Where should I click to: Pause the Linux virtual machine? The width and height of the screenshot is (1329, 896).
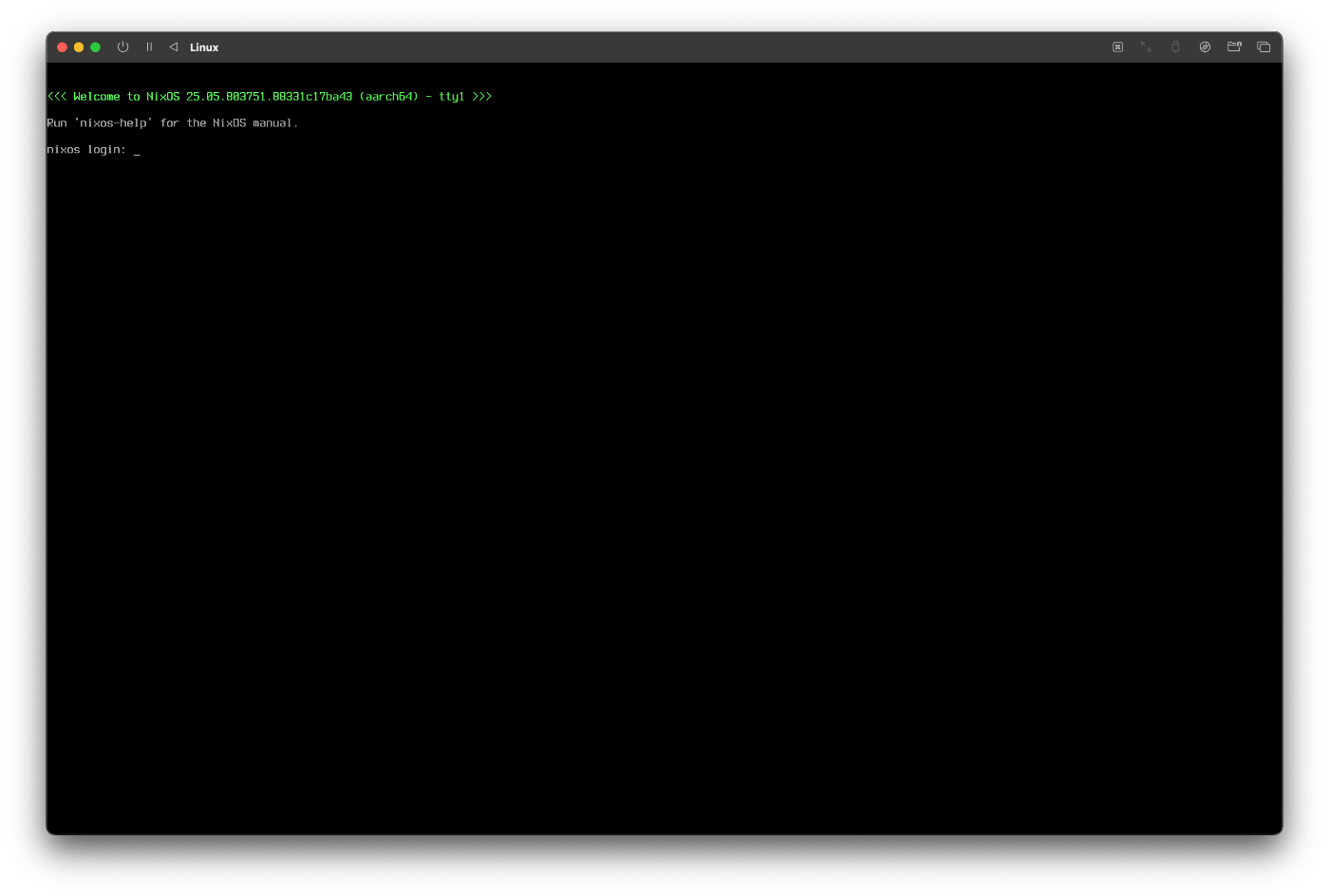point(149,47)
